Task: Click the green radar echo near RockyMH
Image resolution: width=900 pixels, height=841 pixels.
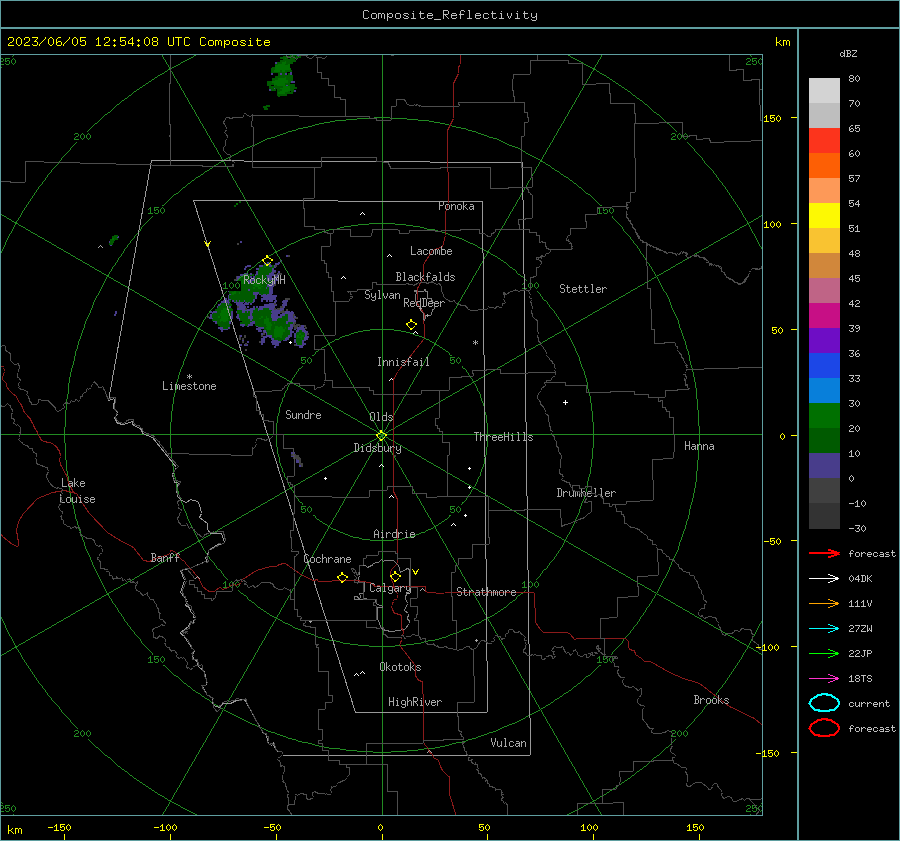Action: click(x=259, y=307)
